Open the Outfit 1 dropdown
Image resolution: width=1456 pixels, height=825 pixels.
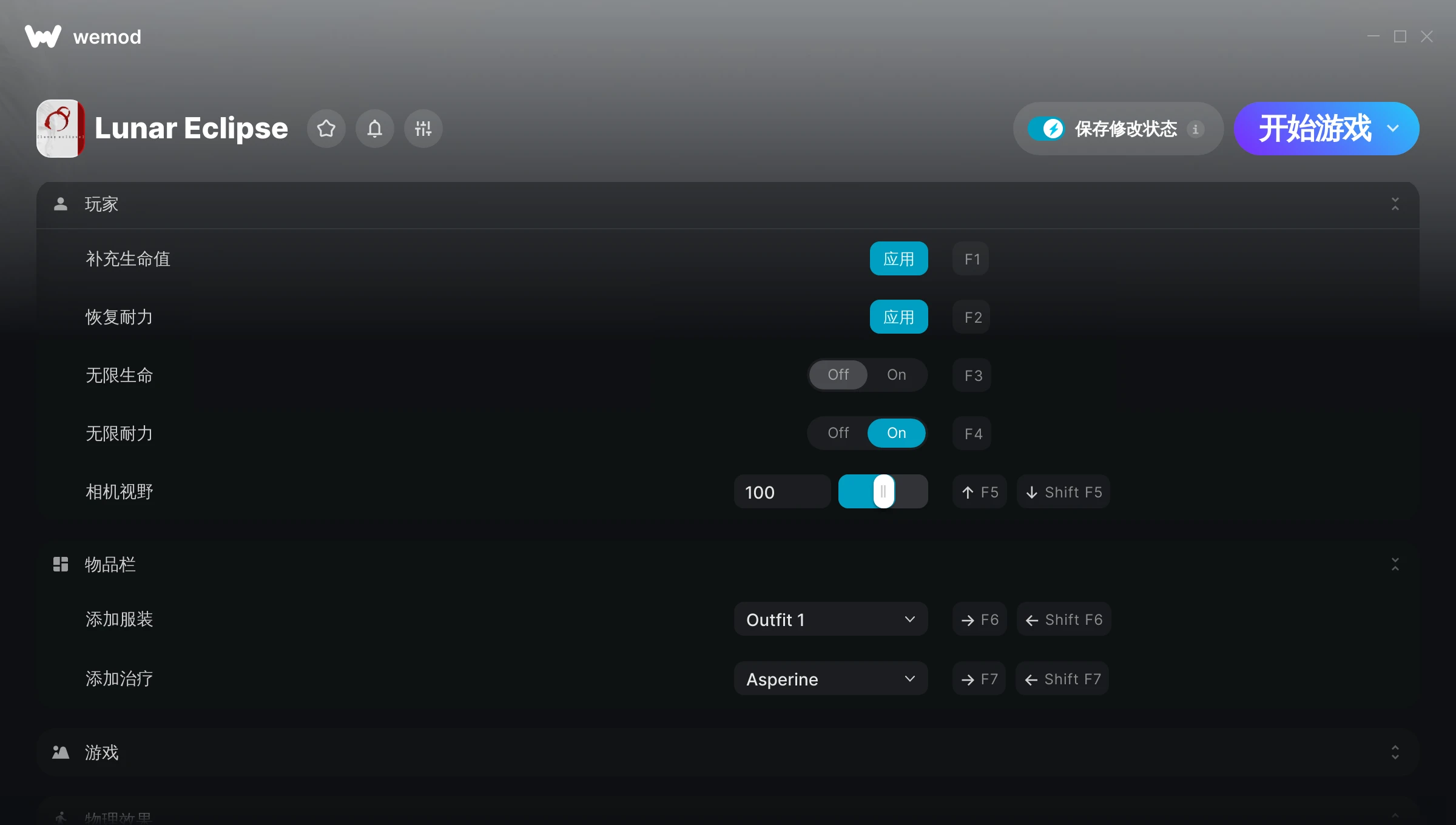831,619
